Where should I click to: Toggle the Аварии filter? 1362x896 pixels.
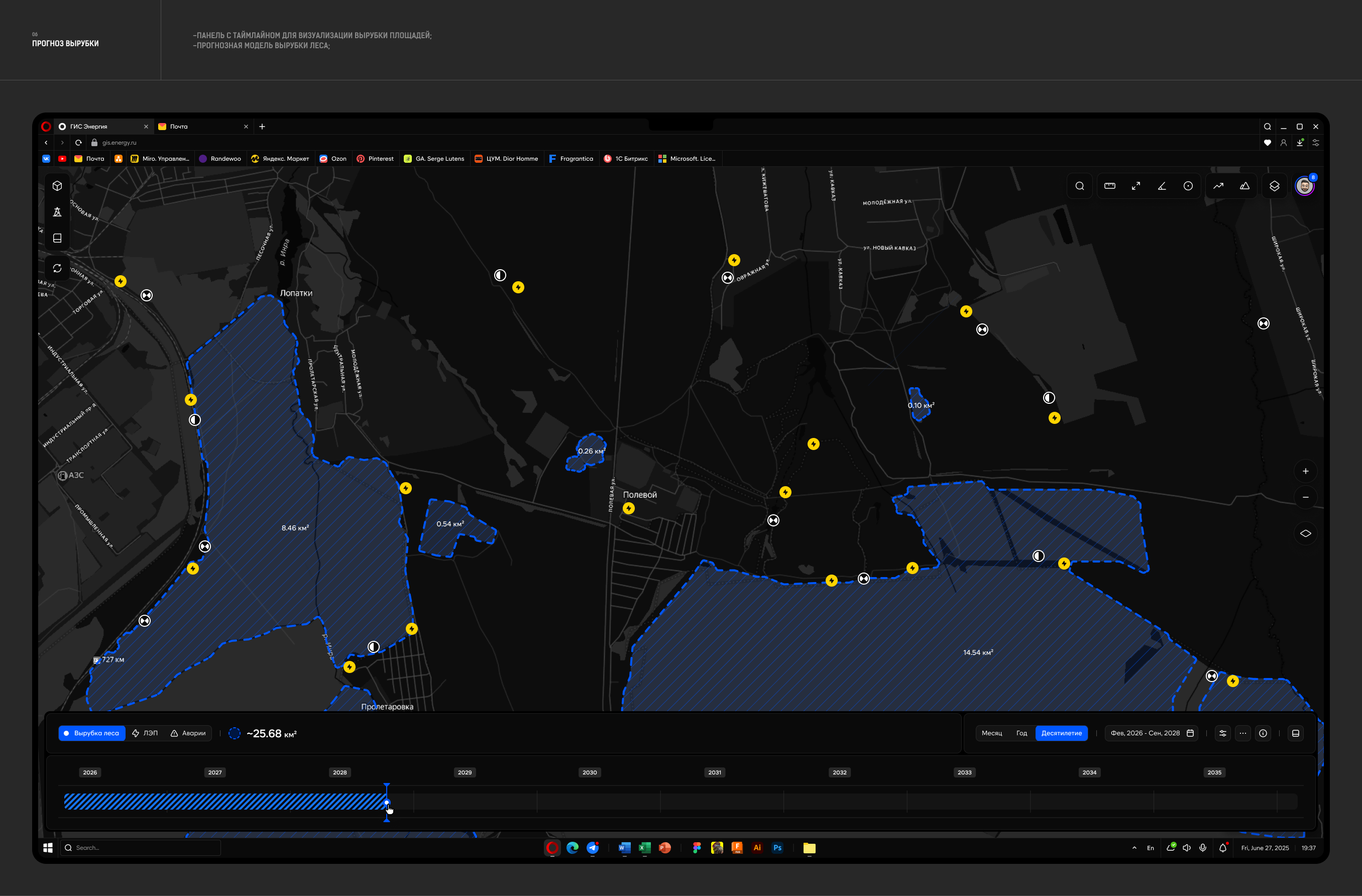click(188, 733)
